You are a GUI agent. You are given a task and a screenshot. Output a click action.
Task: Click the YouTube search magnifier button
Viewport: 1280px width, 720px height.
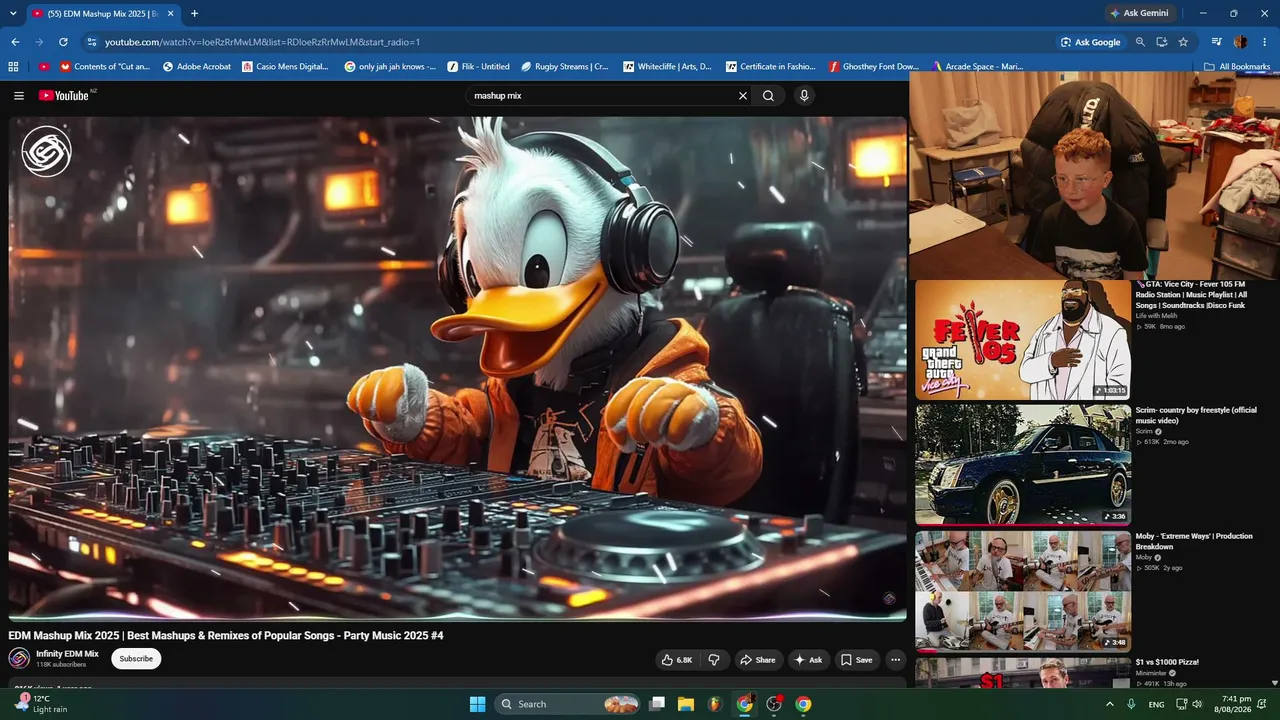tap(768, 96)
